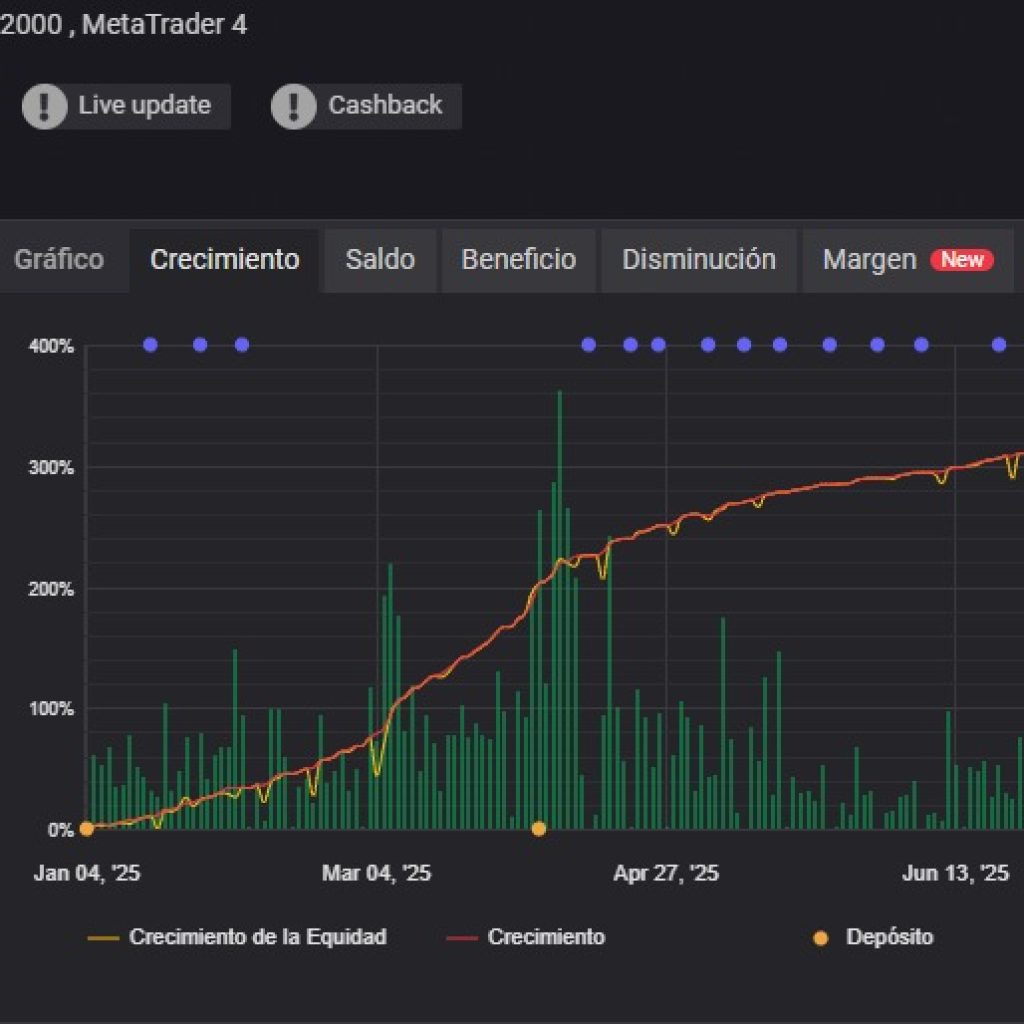Show the Beneficio tab
This screenshot has width=1024, height=1024.
pos(518,260)
